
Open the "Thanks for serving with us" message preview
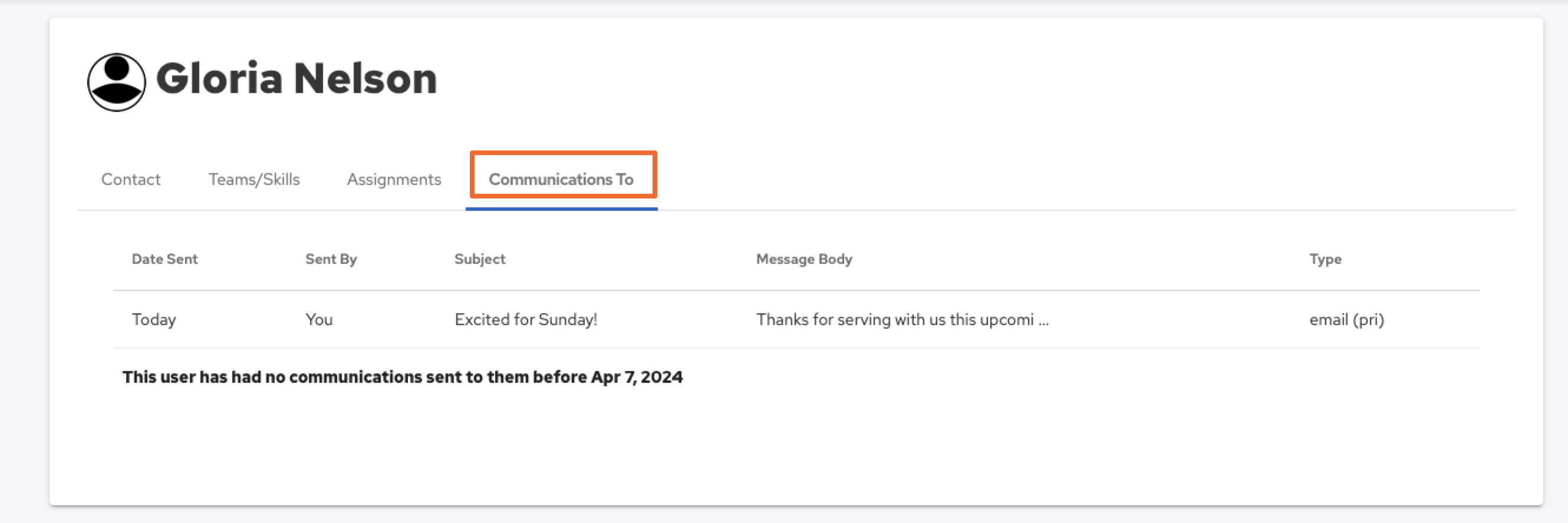894,320
